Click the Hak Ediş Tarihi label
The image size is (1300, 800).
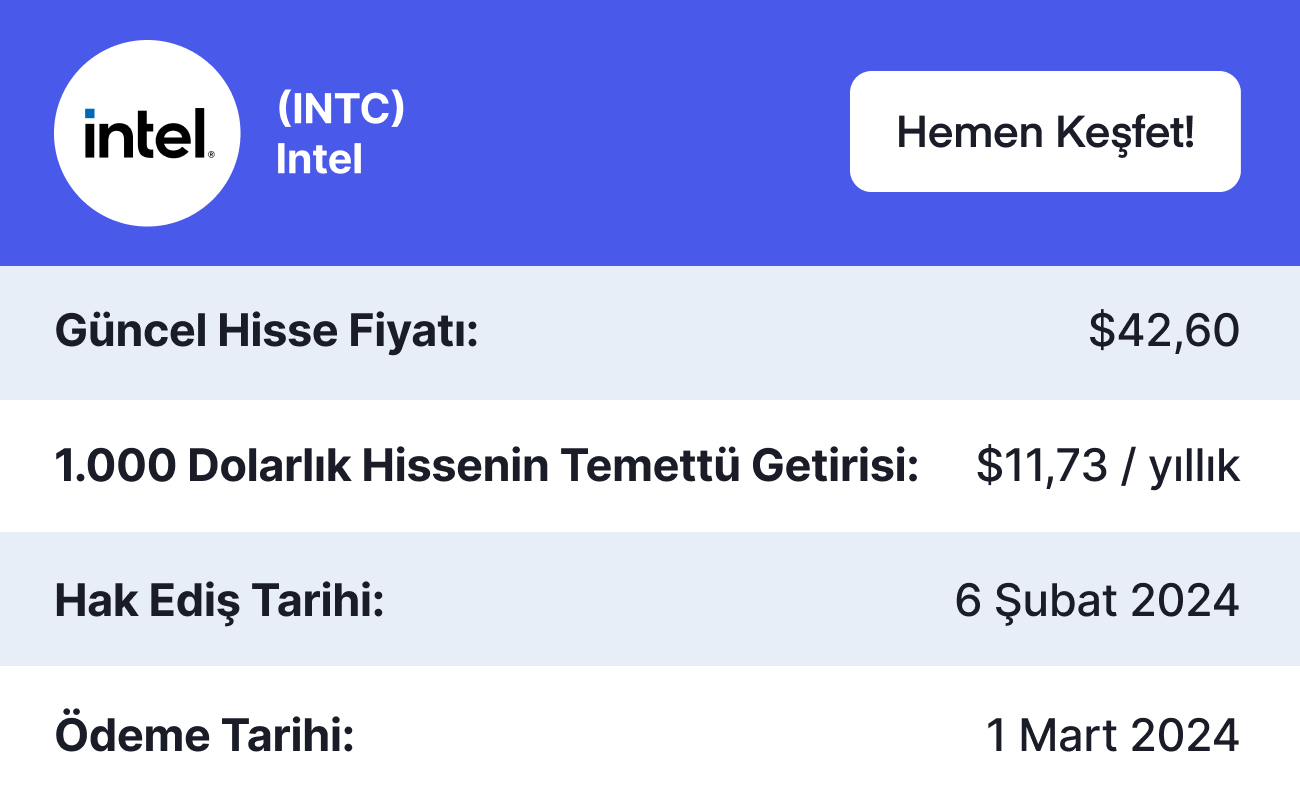tap(220, 600)
